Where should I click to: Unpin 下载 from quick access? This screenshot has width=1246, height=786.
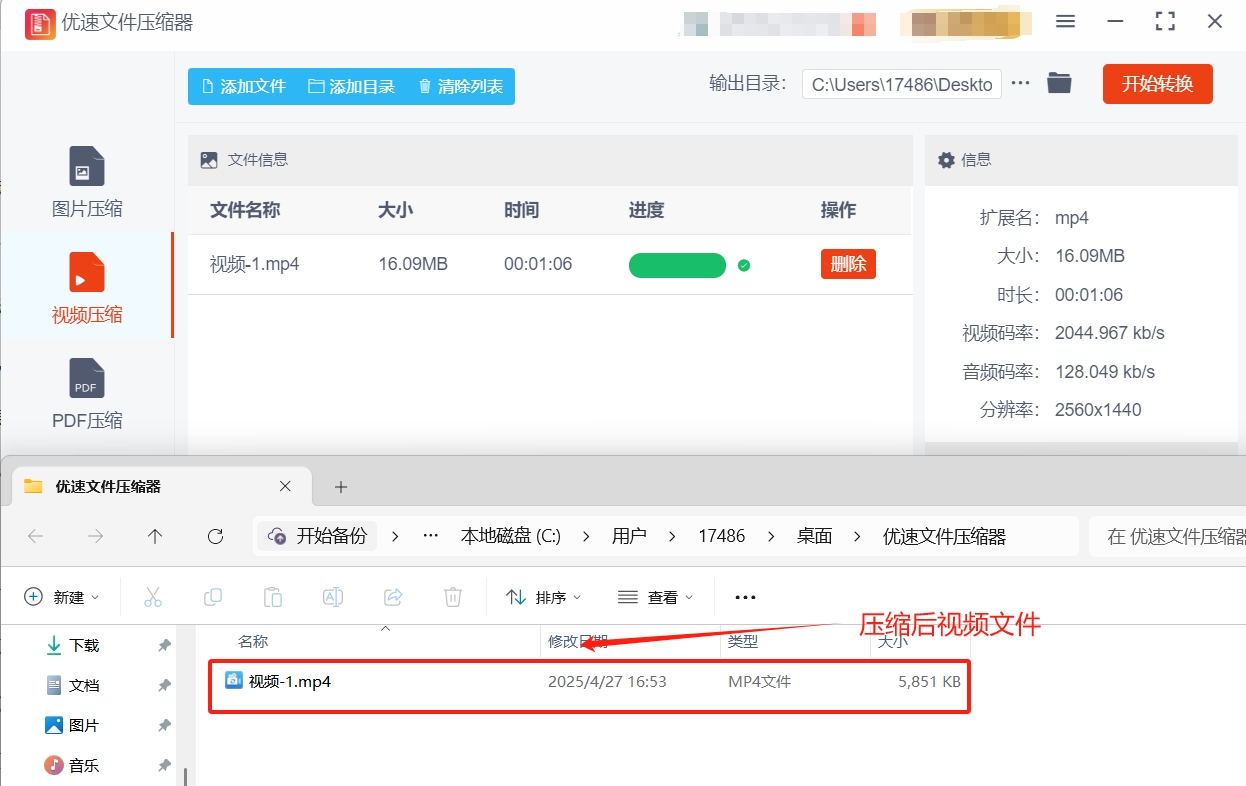[163, 645]
